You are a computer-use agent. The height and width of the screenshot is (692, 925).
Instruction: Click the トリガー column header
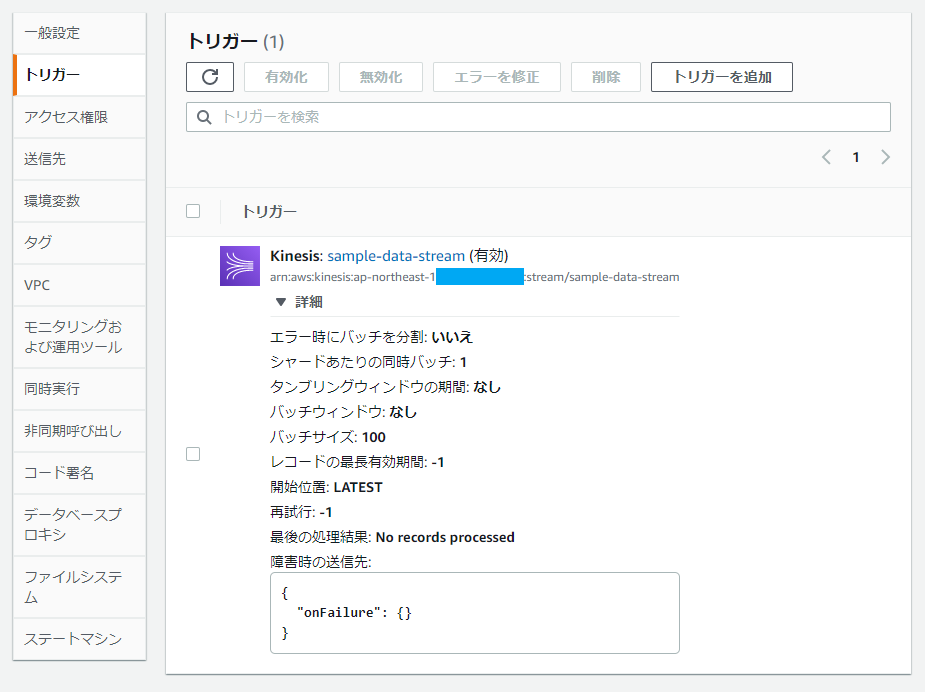click(x=269, y=212)
